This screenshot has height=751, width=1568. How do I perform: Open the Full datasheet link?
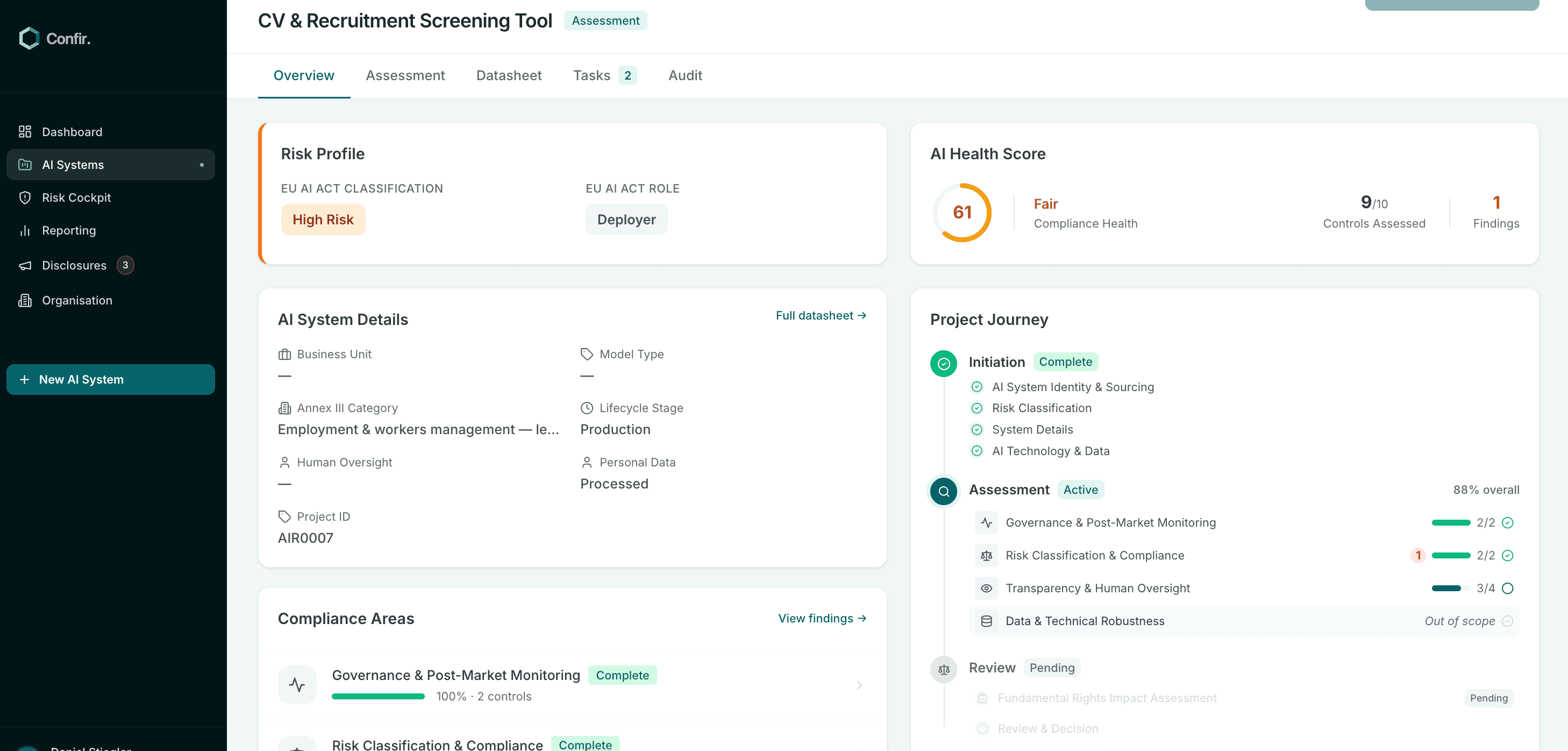(821, 315)
